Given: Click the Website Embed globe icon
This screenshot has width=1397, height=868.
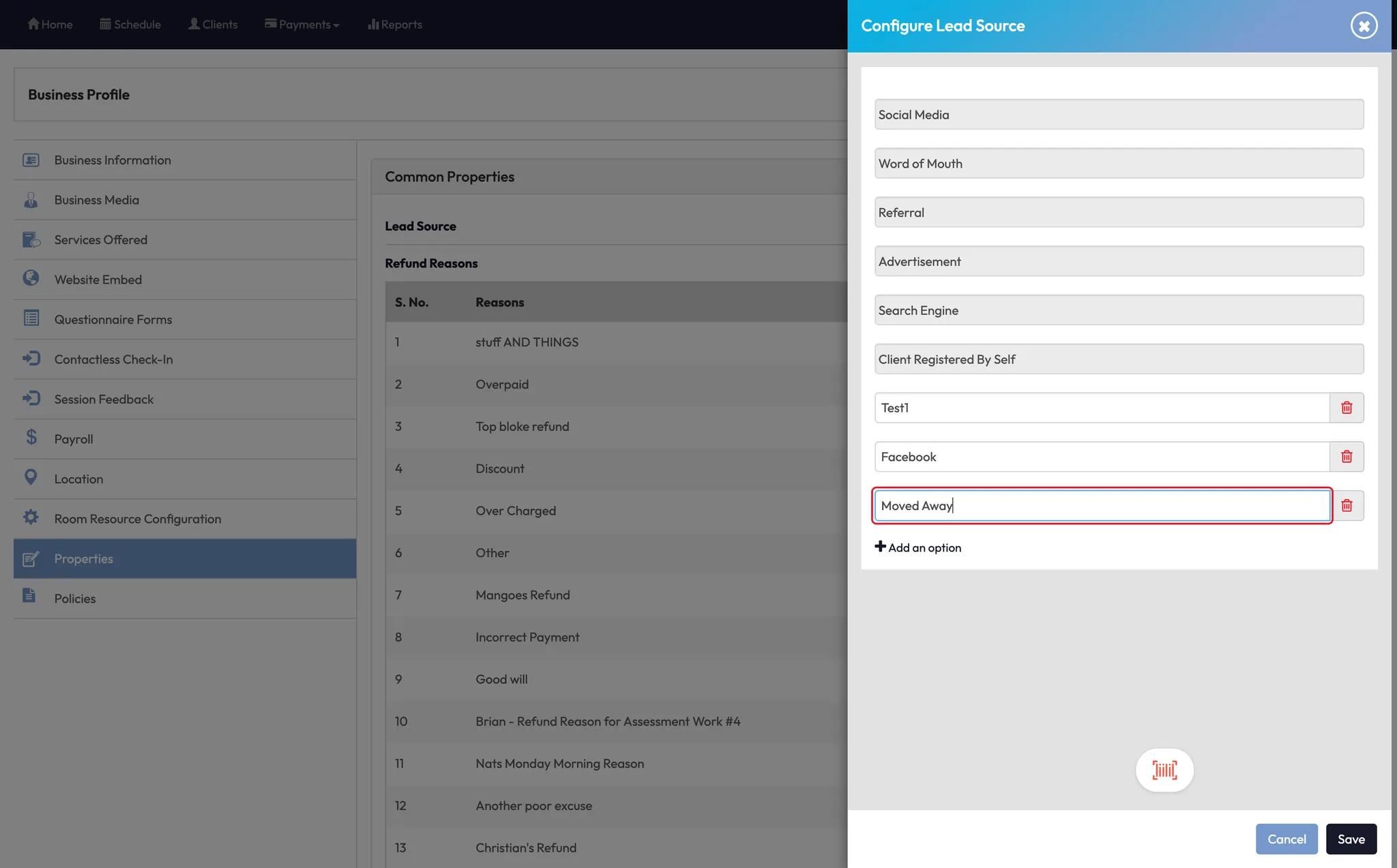Looking at the screenshot, I should (31, 278).
